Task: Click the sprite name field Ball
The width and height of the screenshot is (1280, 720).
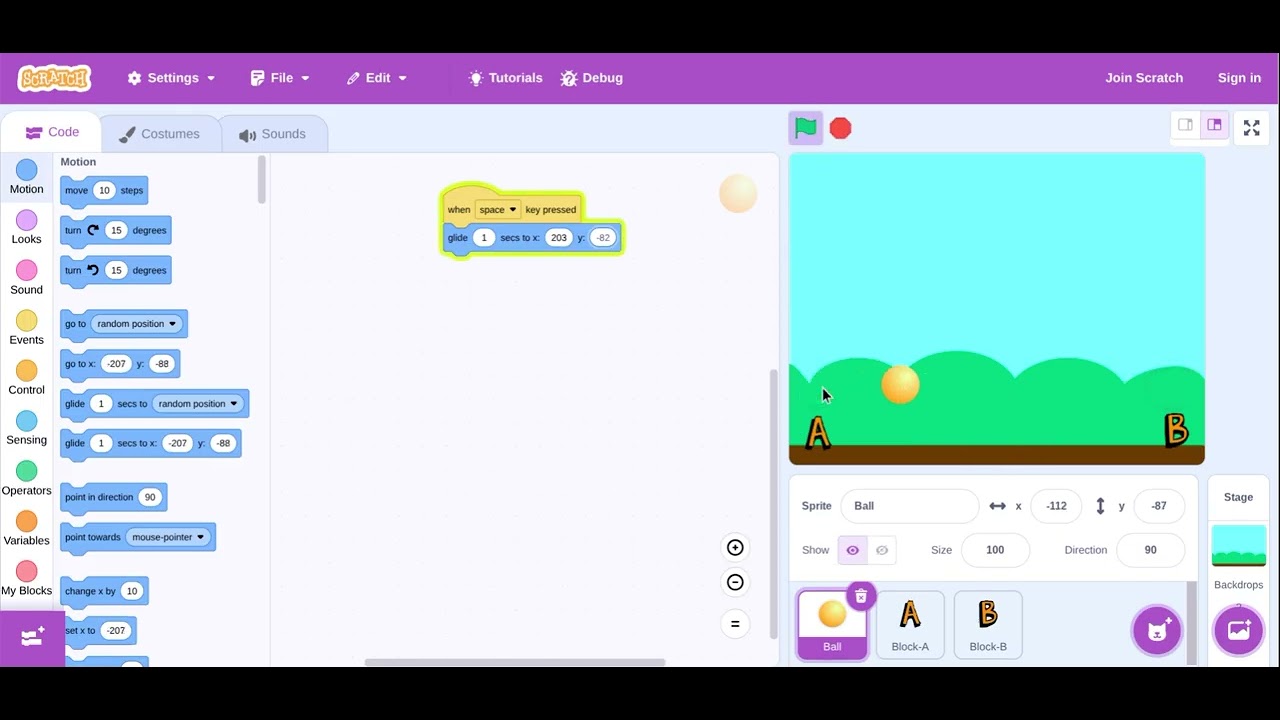Action: 910,506
